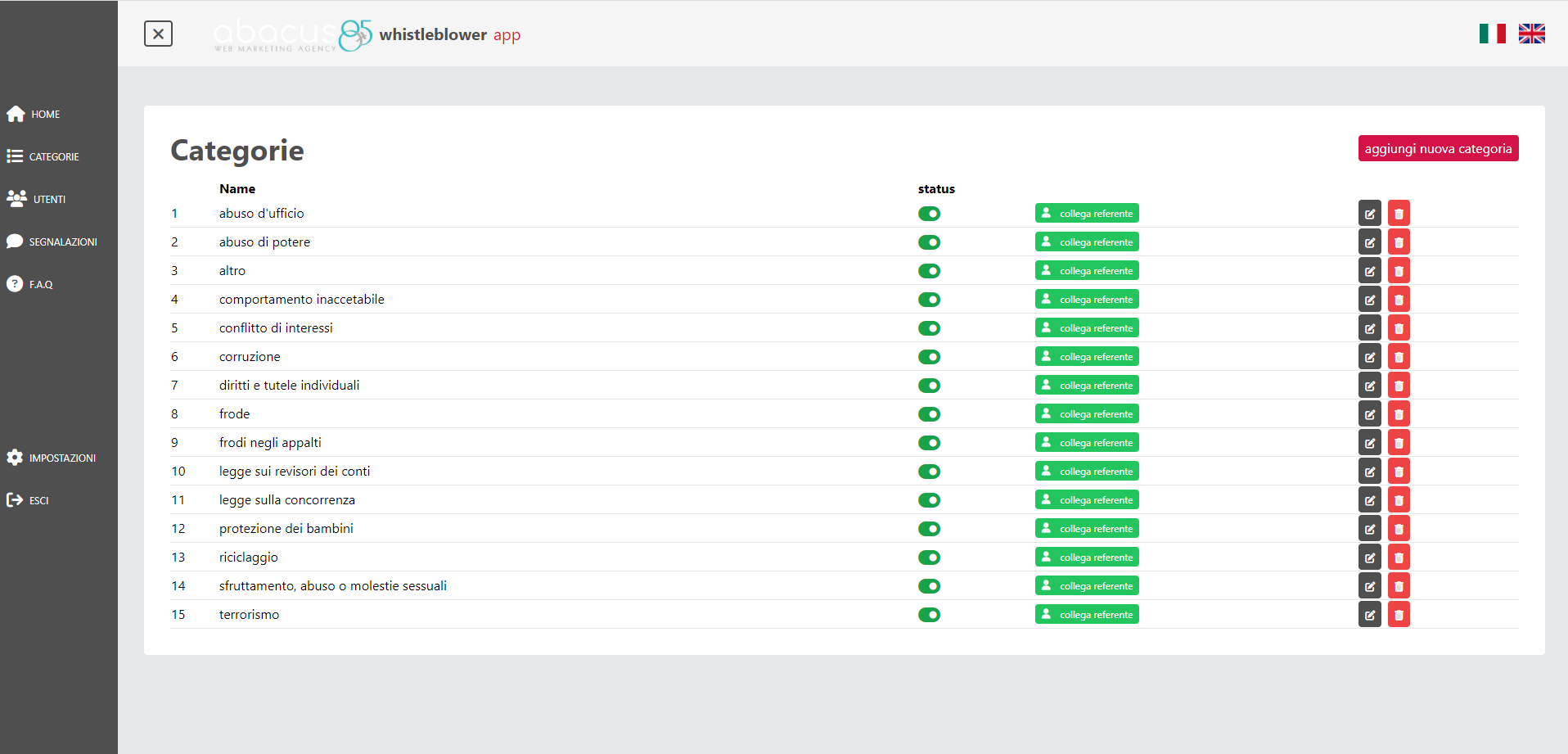Viewport: 1568px width, 754px height.
Task: Turn off legge sulla concorrenza status
Action: pos(929,500)
